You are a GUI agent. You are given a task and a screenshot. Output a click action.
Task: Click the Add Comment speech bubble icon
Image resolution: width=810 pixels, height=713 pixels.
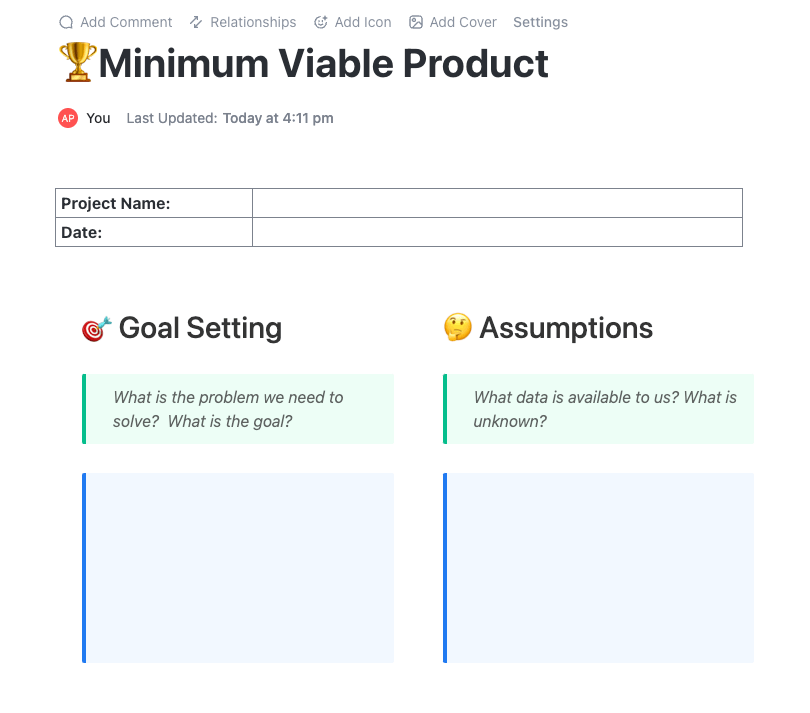click(x=66, y=22)
